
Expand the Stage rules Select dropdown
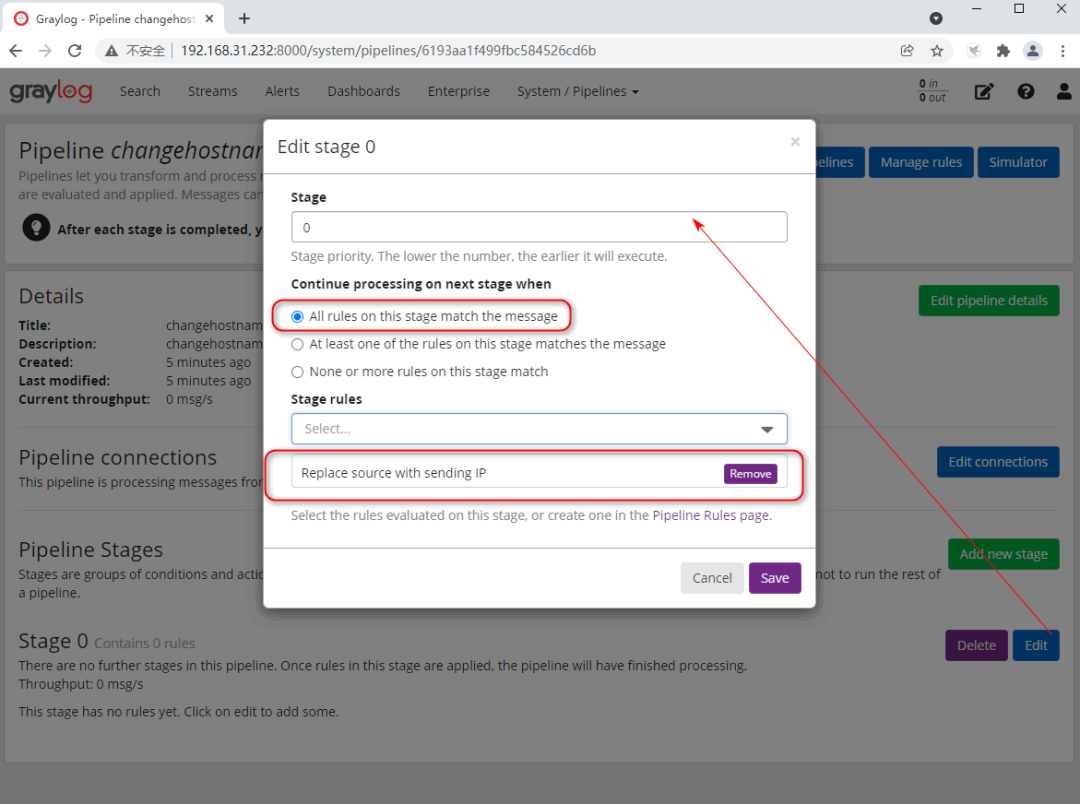click(539, 429)
